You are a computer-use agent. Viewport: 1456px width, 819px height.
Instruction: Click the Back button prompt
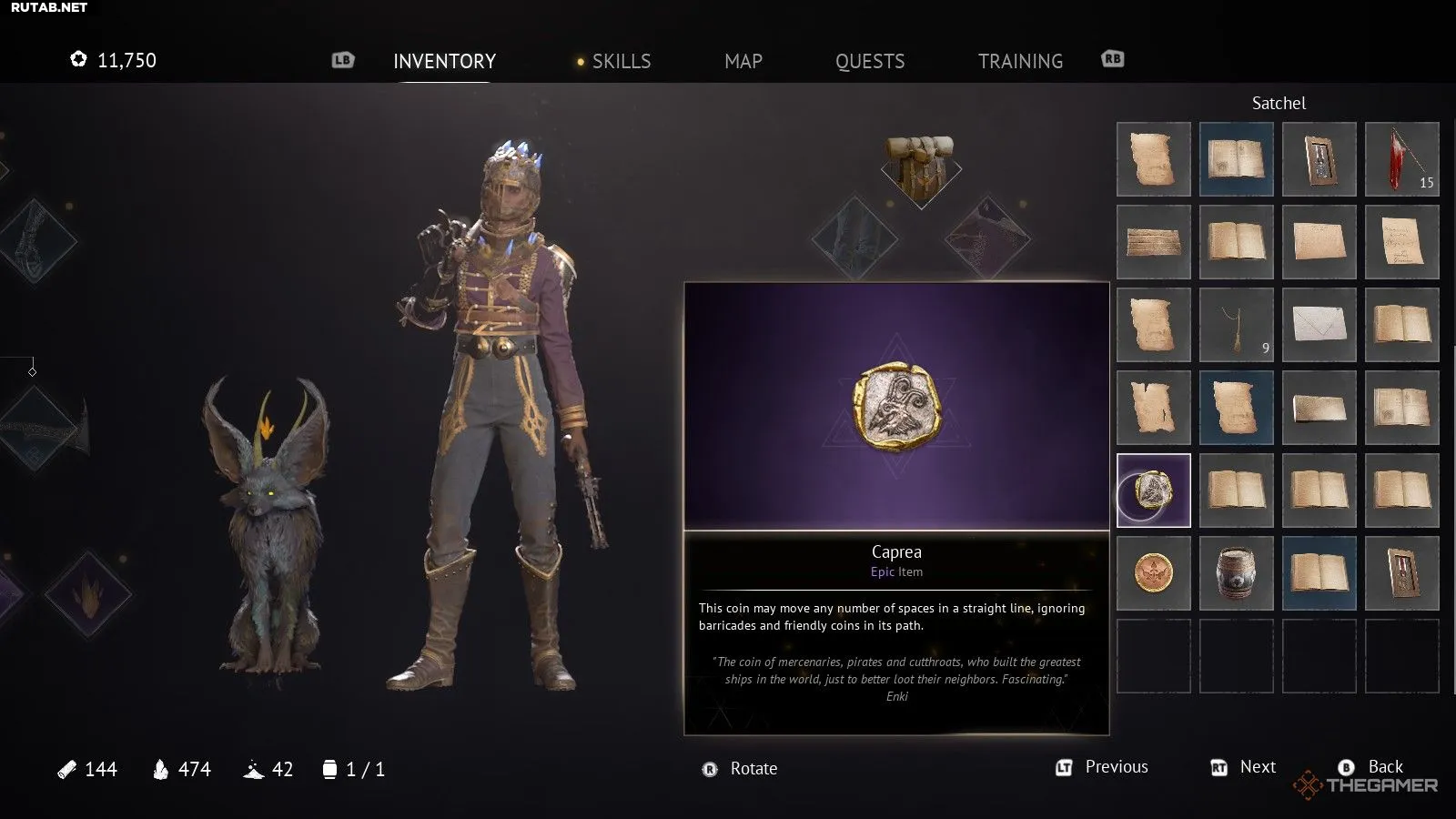pyautogui.click(x=1370, y=767)
